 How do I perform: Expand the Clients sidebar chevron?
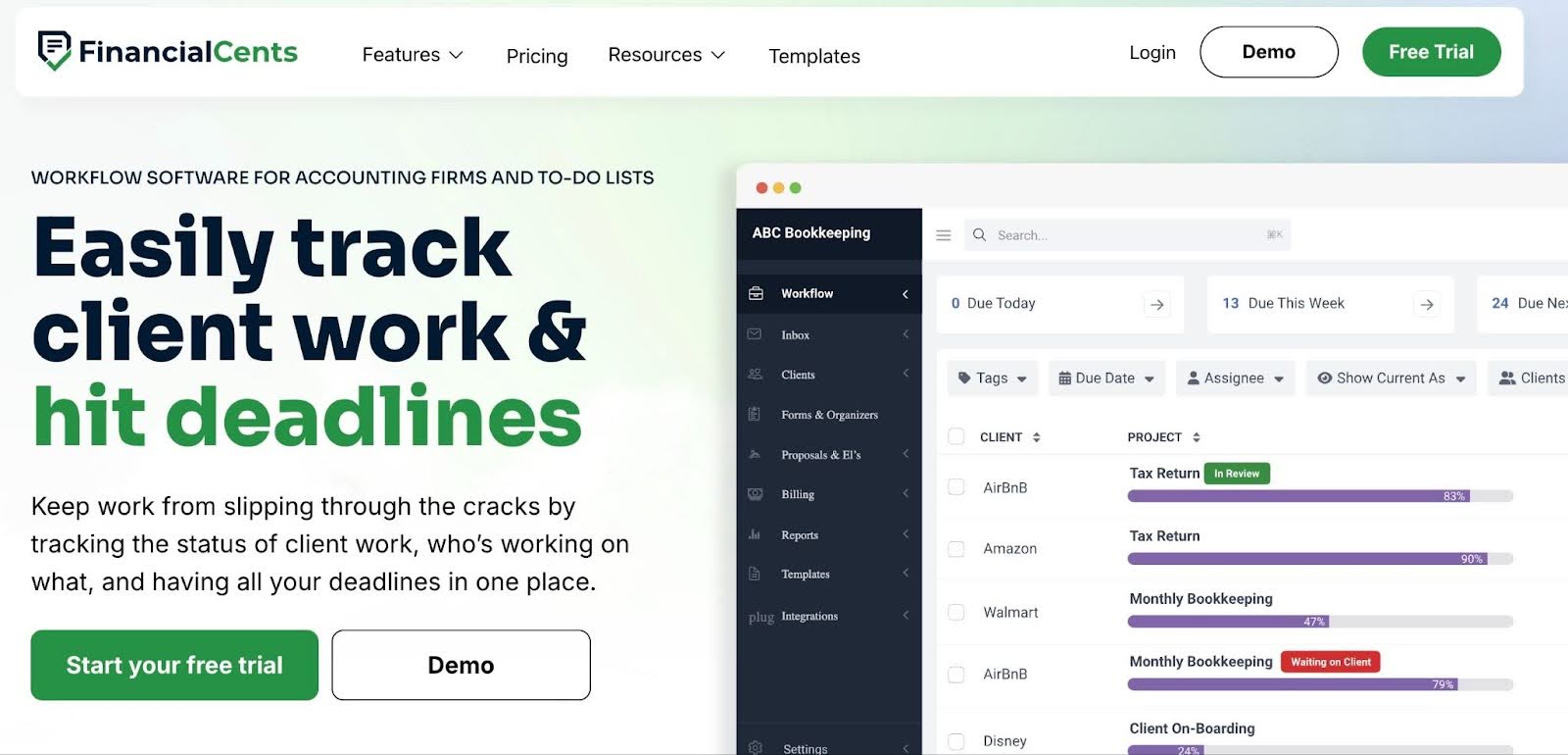906,373
